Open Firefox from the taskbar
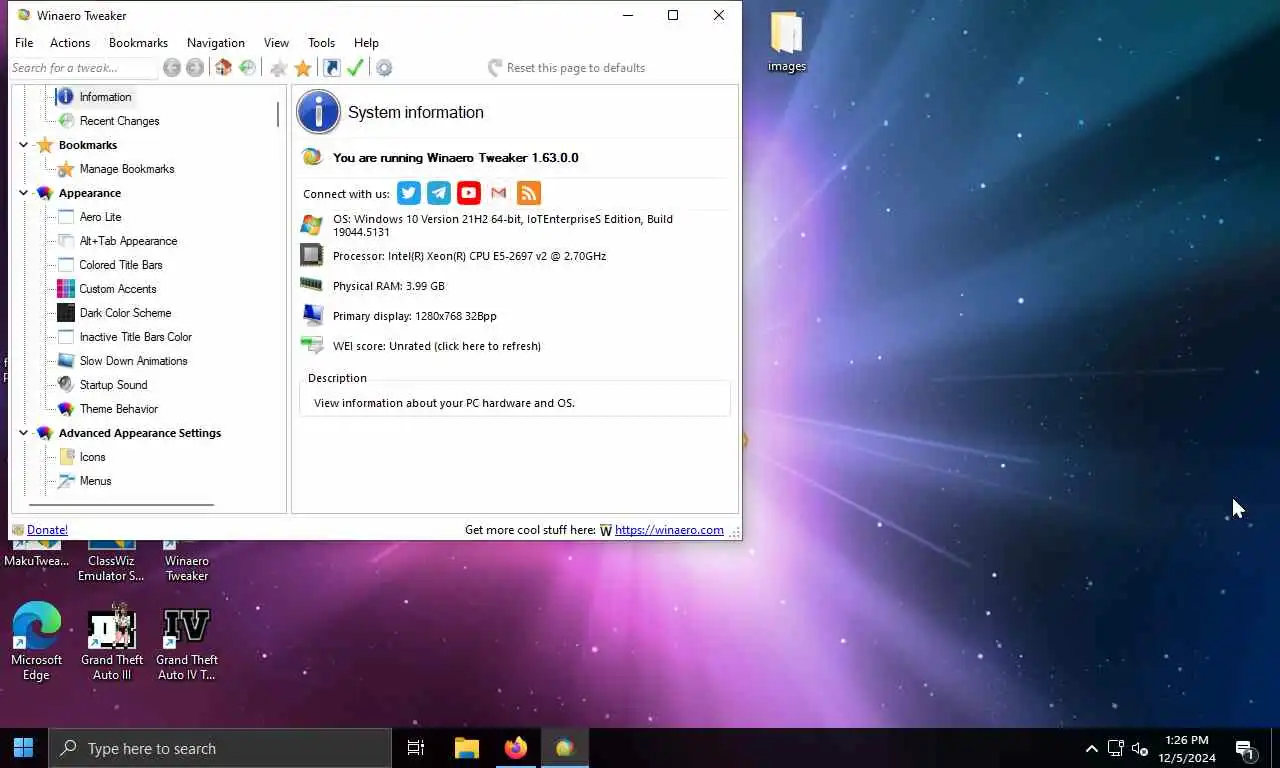Viewport: 1280px width, 768px height. point(516,748)
